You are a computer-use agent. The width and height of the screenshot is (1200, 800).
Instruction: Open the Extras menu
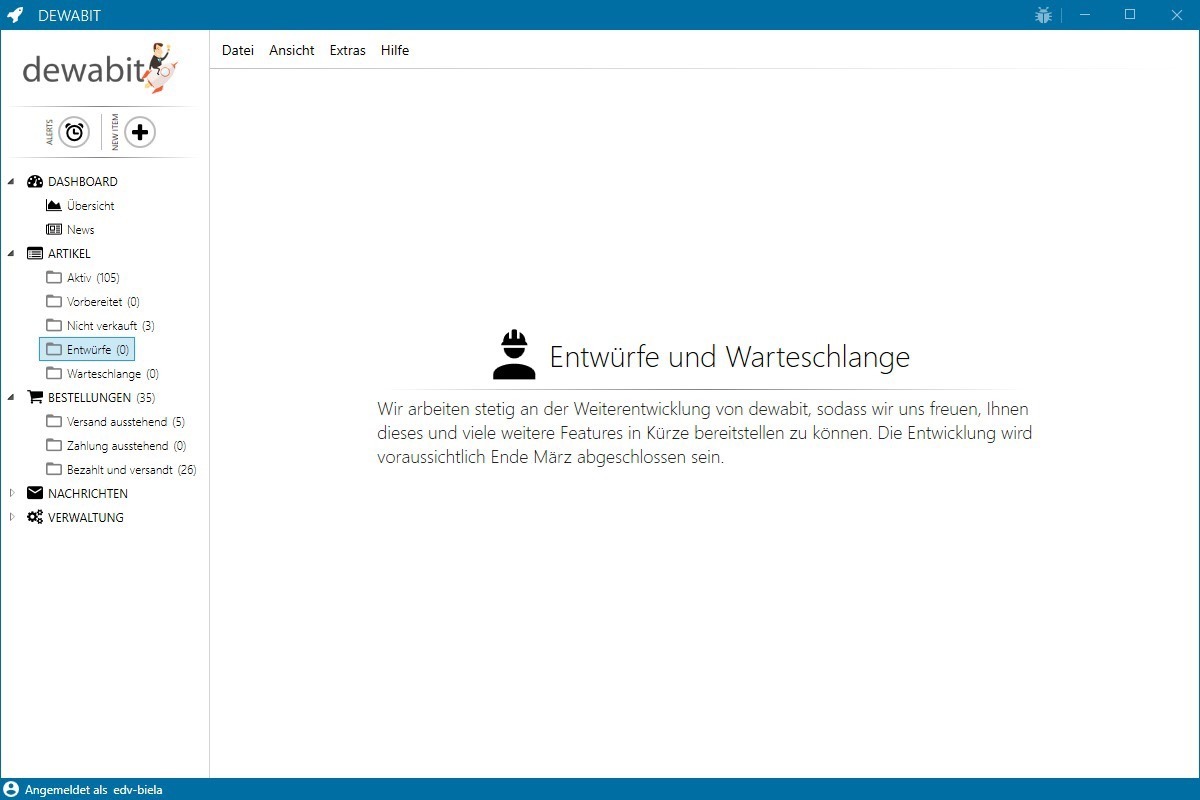(x=347, y=50)
